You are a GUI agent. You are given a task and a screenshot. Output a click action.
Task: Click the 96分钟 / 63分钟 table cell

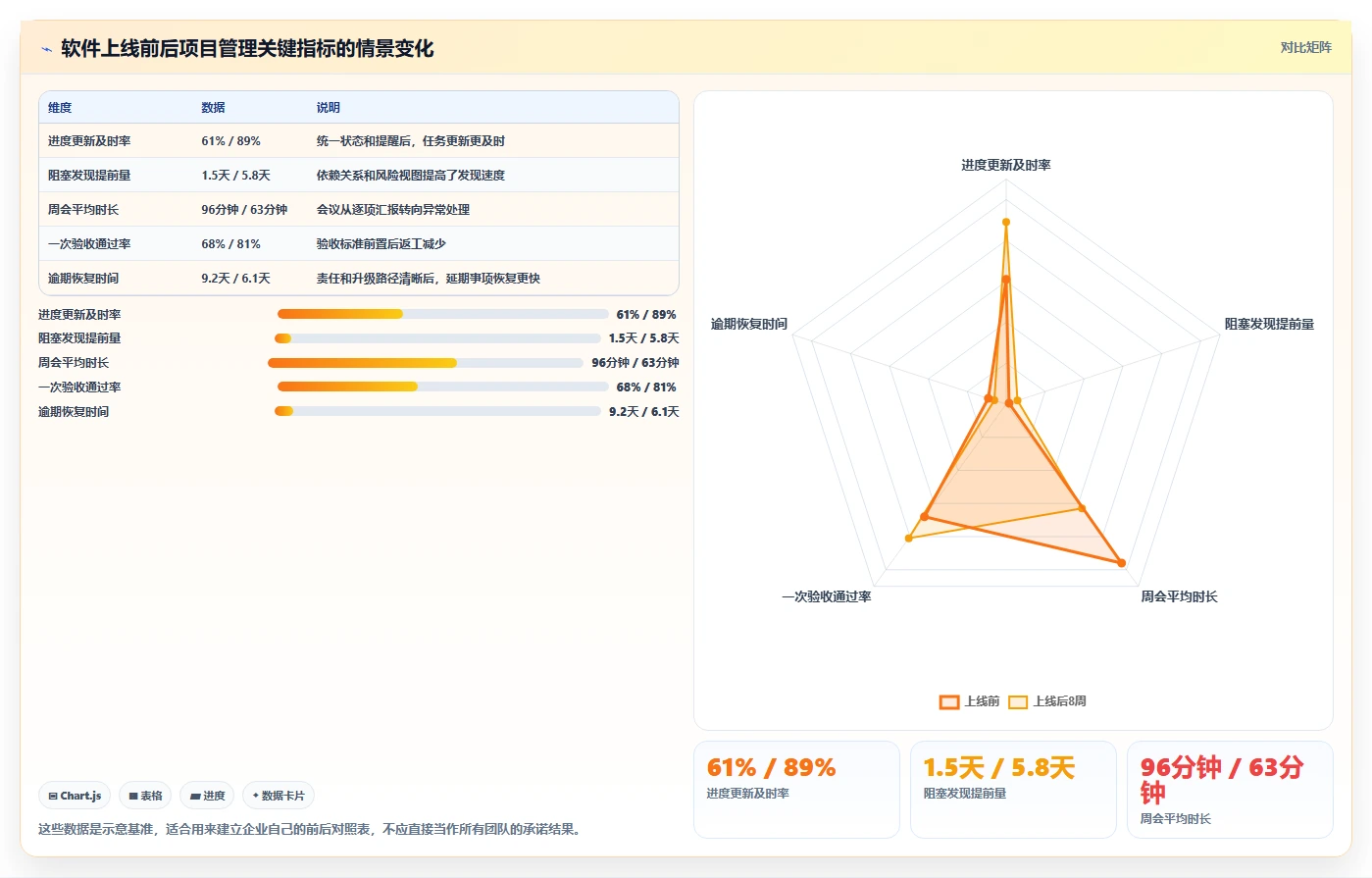(244, 210)
